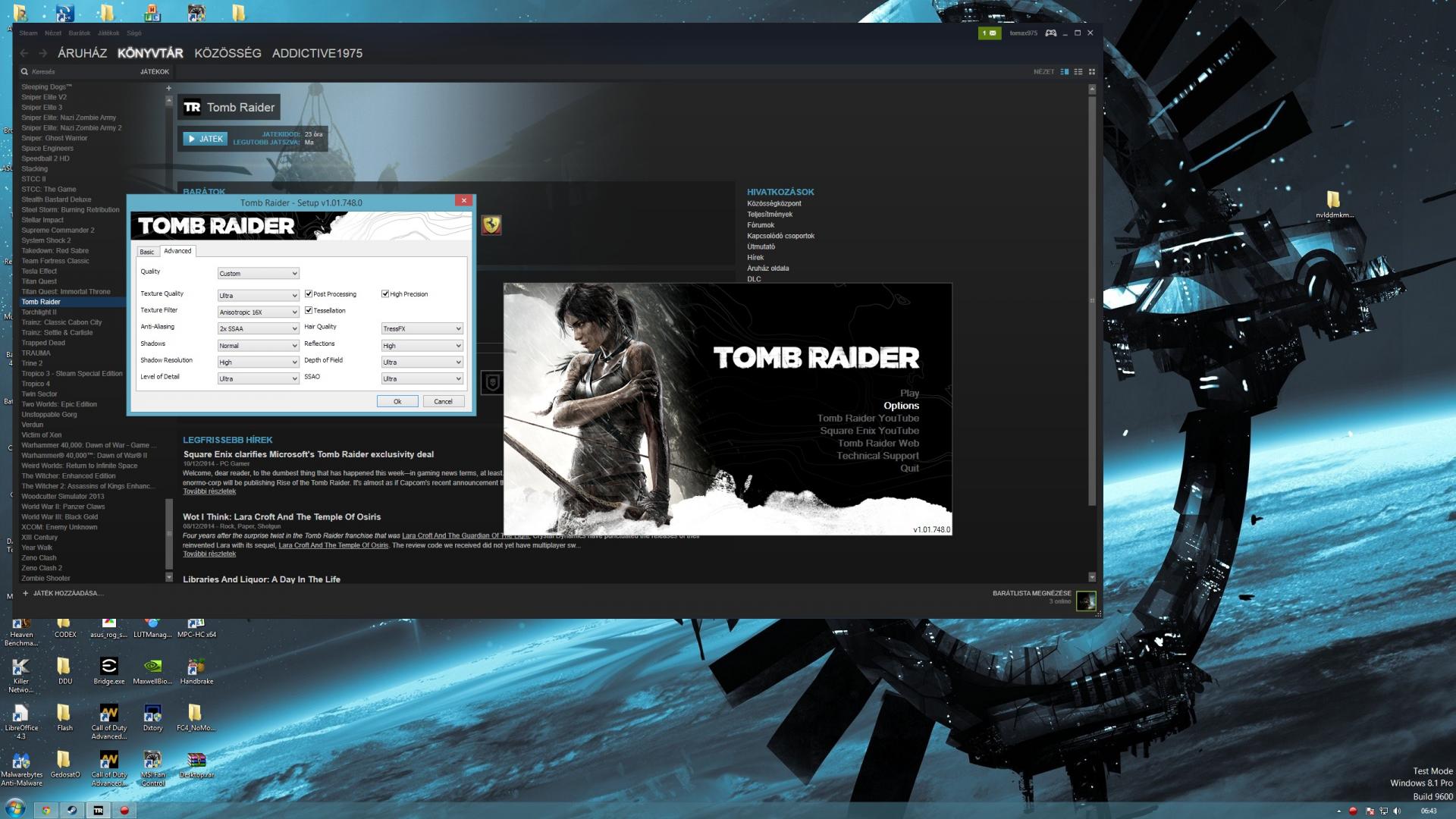Select Tomb Raider taskbar button
Image resolution: width=1456 pixels, height=819 pixels.
pos(99,810)
